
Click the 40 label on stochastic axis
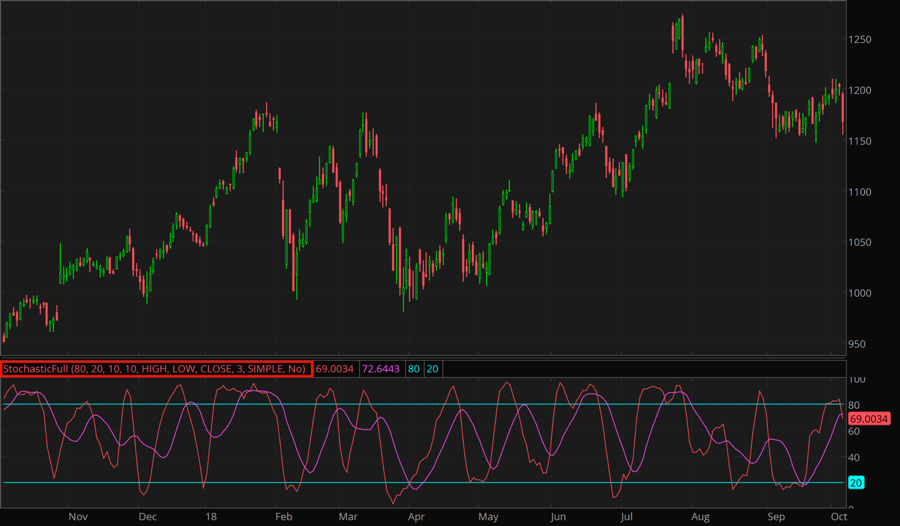tap(854, 457)
